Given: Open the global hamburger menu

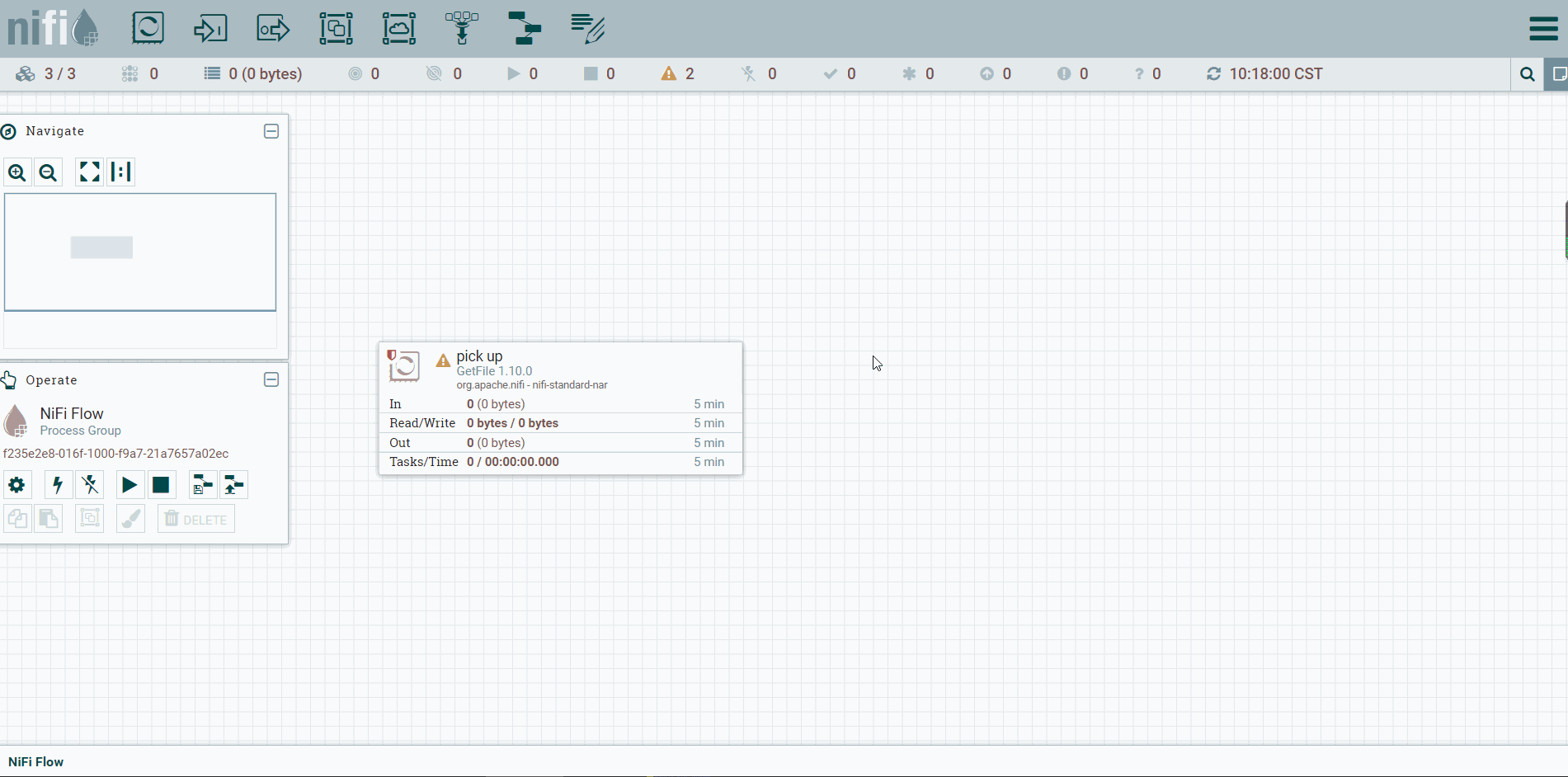Looking at the screenshot, I should pos(1543,28).
